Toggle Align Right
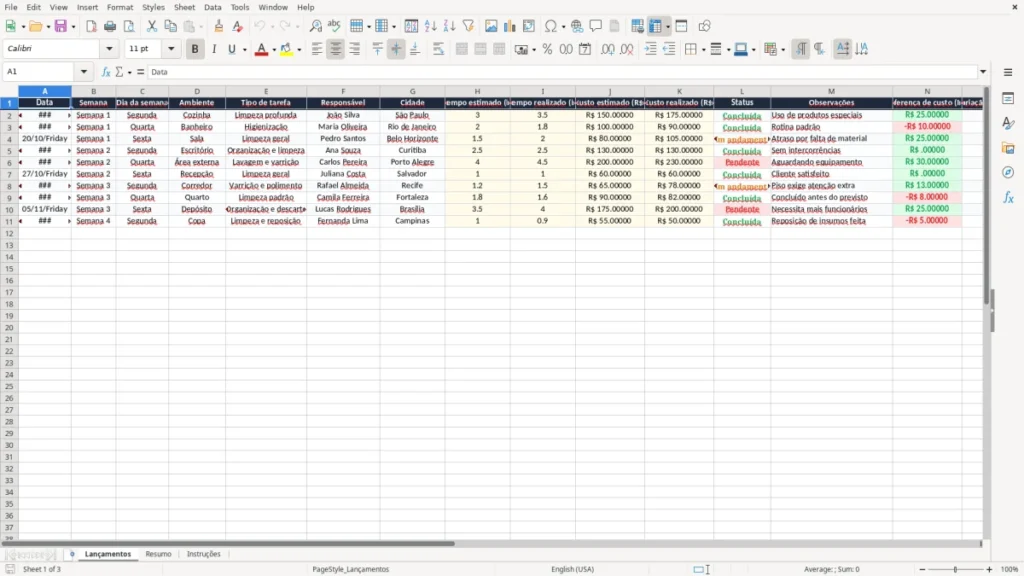This screenshot has width=1024, height=576. 355,49
